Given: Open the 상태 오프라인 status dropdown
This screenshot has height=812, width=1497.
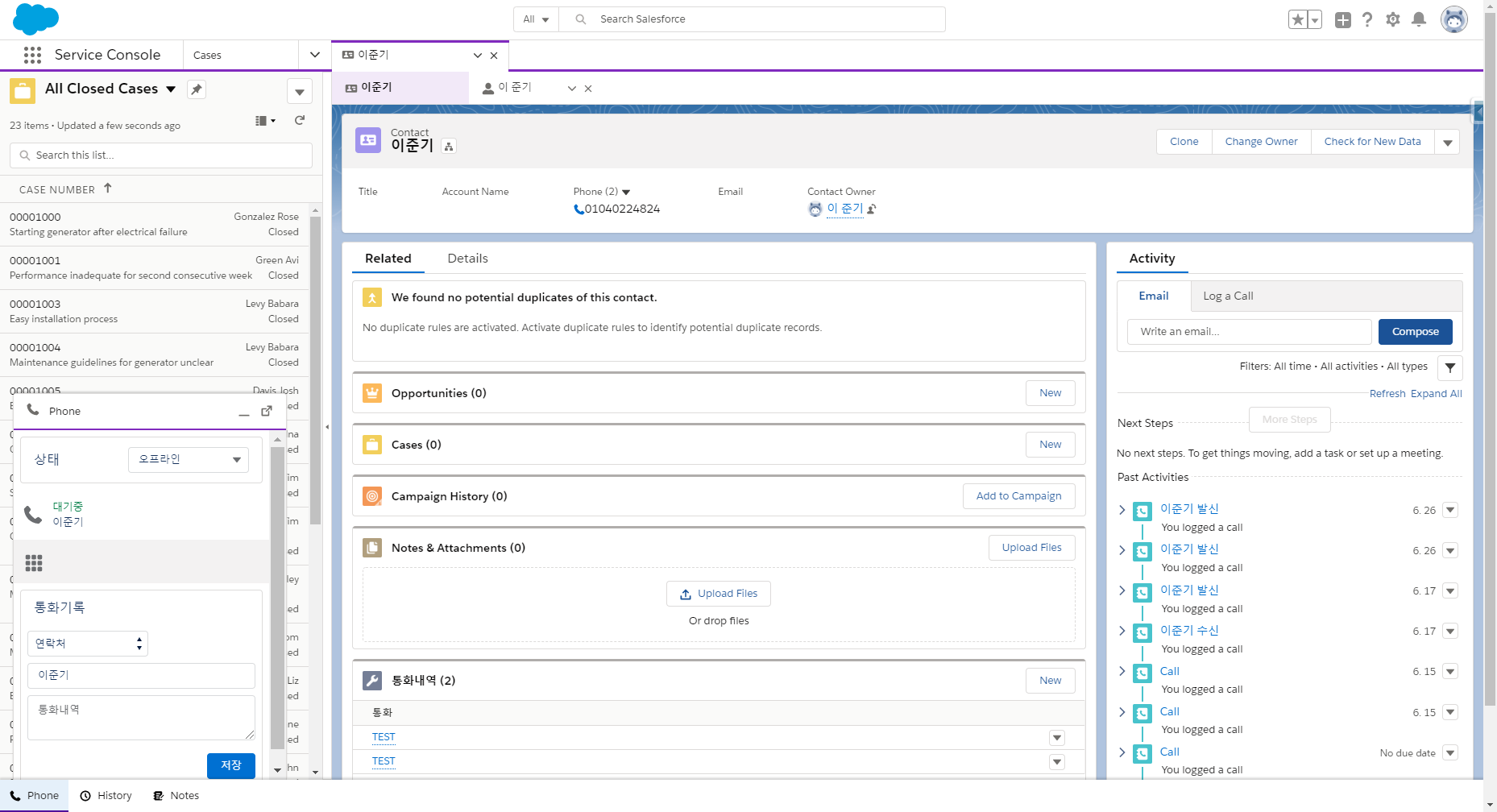Looking at the screenshot, I should 189,460.
